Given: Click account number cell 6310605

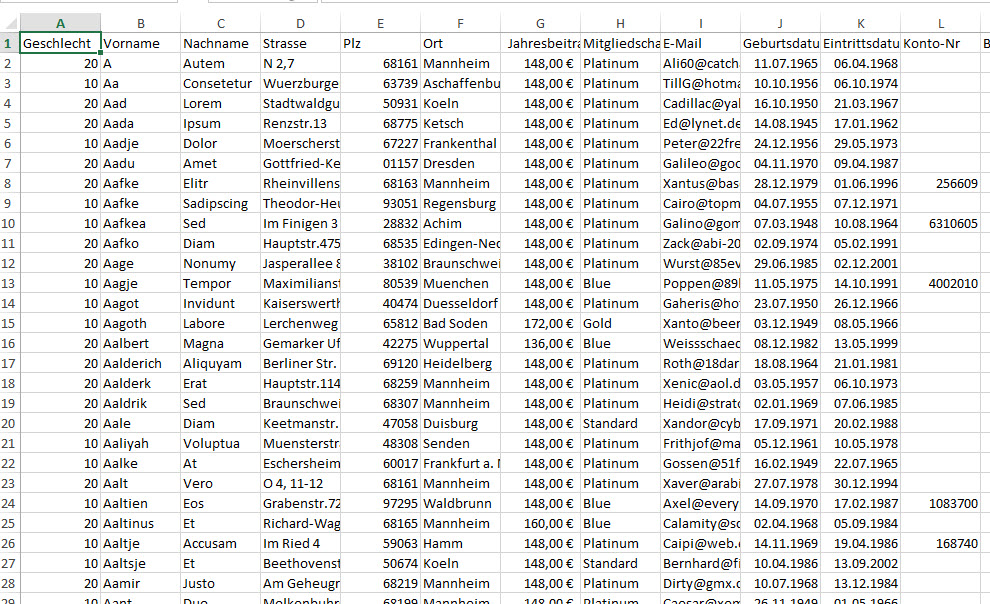Looking at the screenshot, I should pyautogui.click(x=940, y=223).
